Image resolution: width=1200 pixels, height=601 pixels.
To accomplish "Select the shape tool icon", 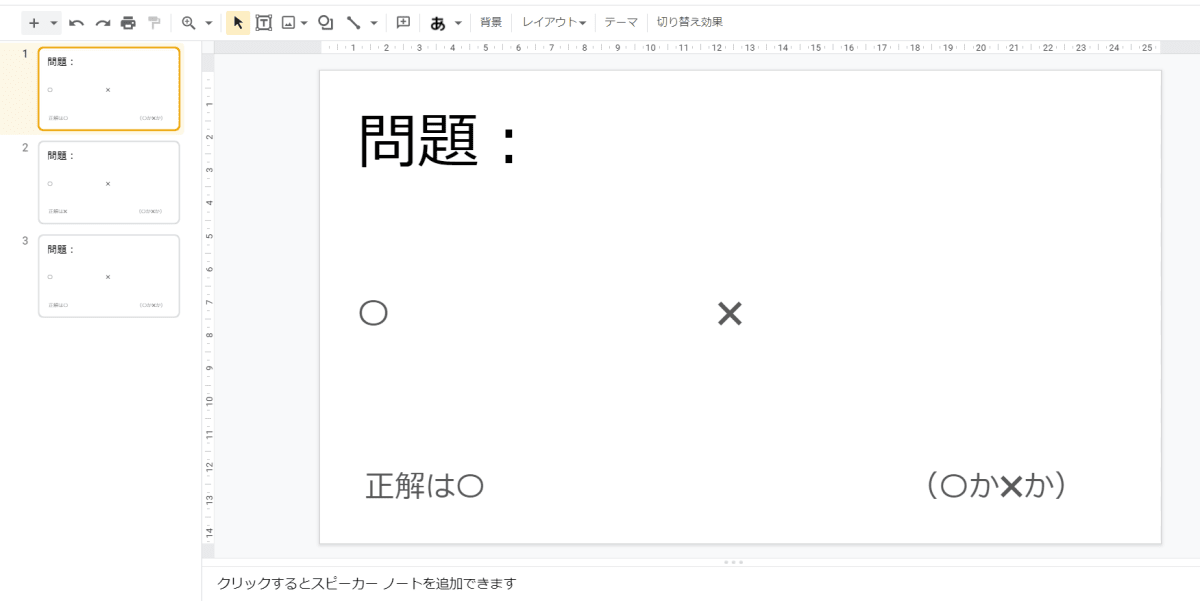I will tap(325, 23).
